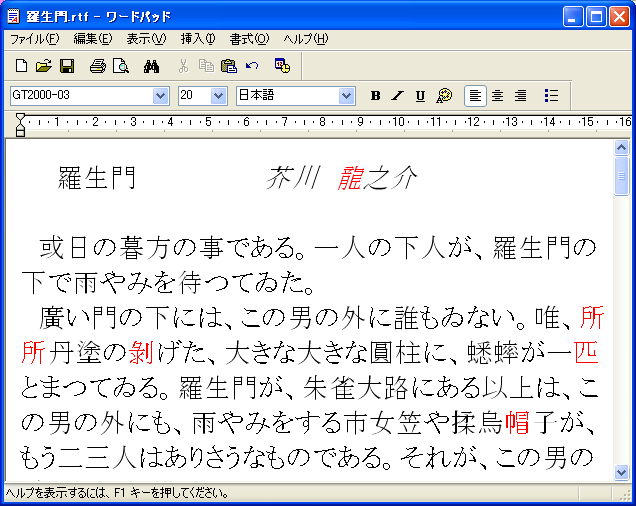
Task: Open the ファイル(F) menu
Action: point(34,39)
